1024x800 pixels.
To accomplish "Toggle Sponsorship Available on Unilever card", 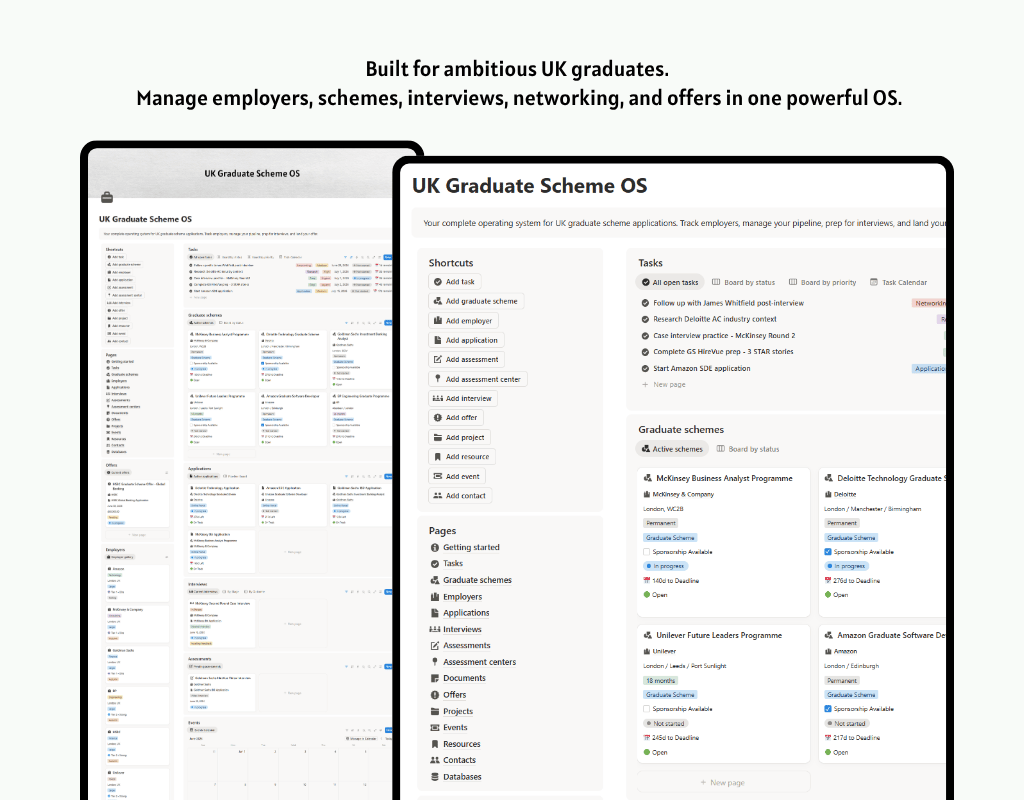I will [x=647, y=709].
